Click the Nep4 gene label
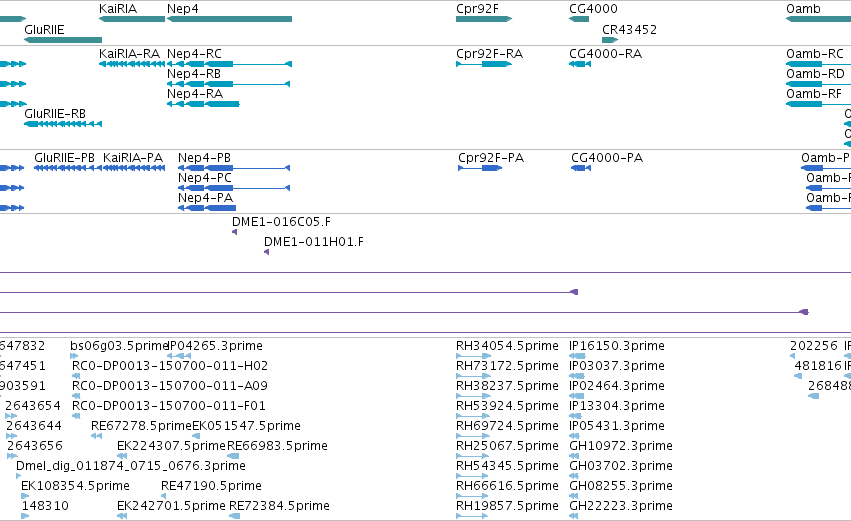This screenshot has width=851, height=521. [182, 9]
